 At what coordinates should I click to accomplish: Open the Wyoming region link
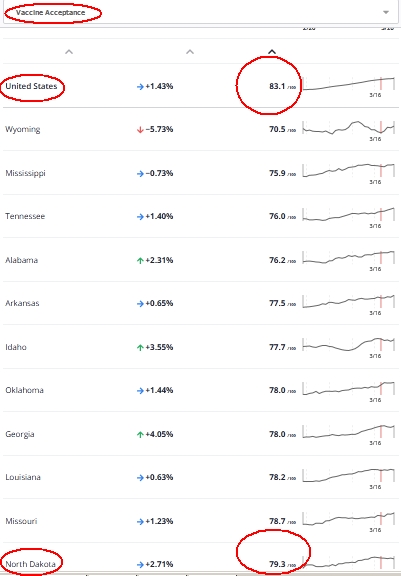tap(23, 129)
